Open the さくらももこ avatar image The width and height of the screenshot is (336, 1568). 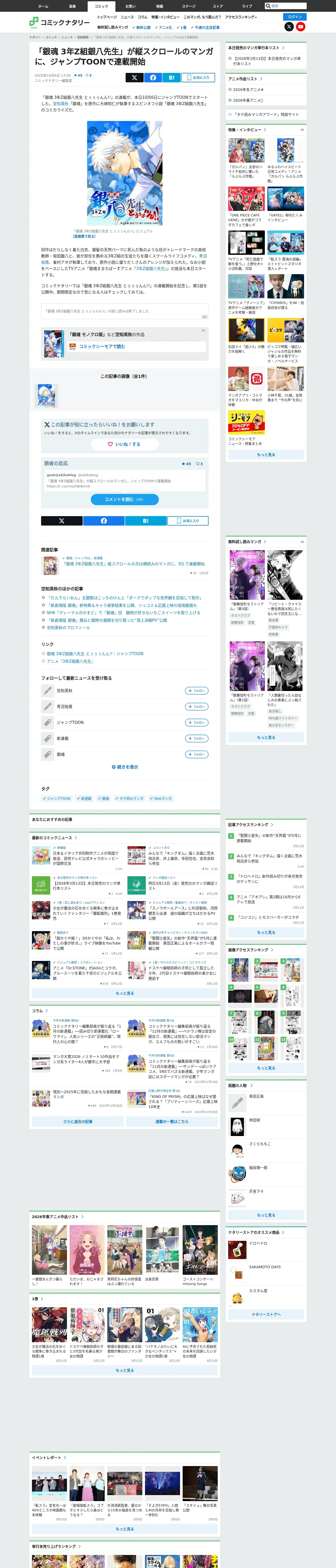(237, 1150)
